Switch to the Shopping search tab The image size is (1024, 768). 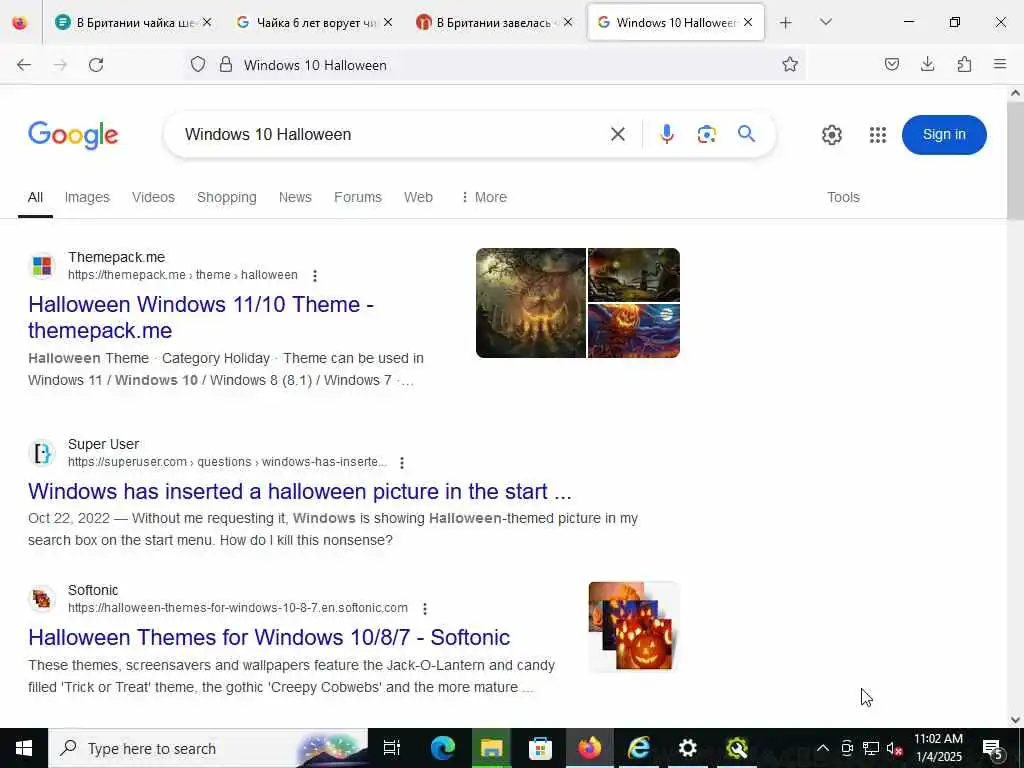tap(227, 197)
